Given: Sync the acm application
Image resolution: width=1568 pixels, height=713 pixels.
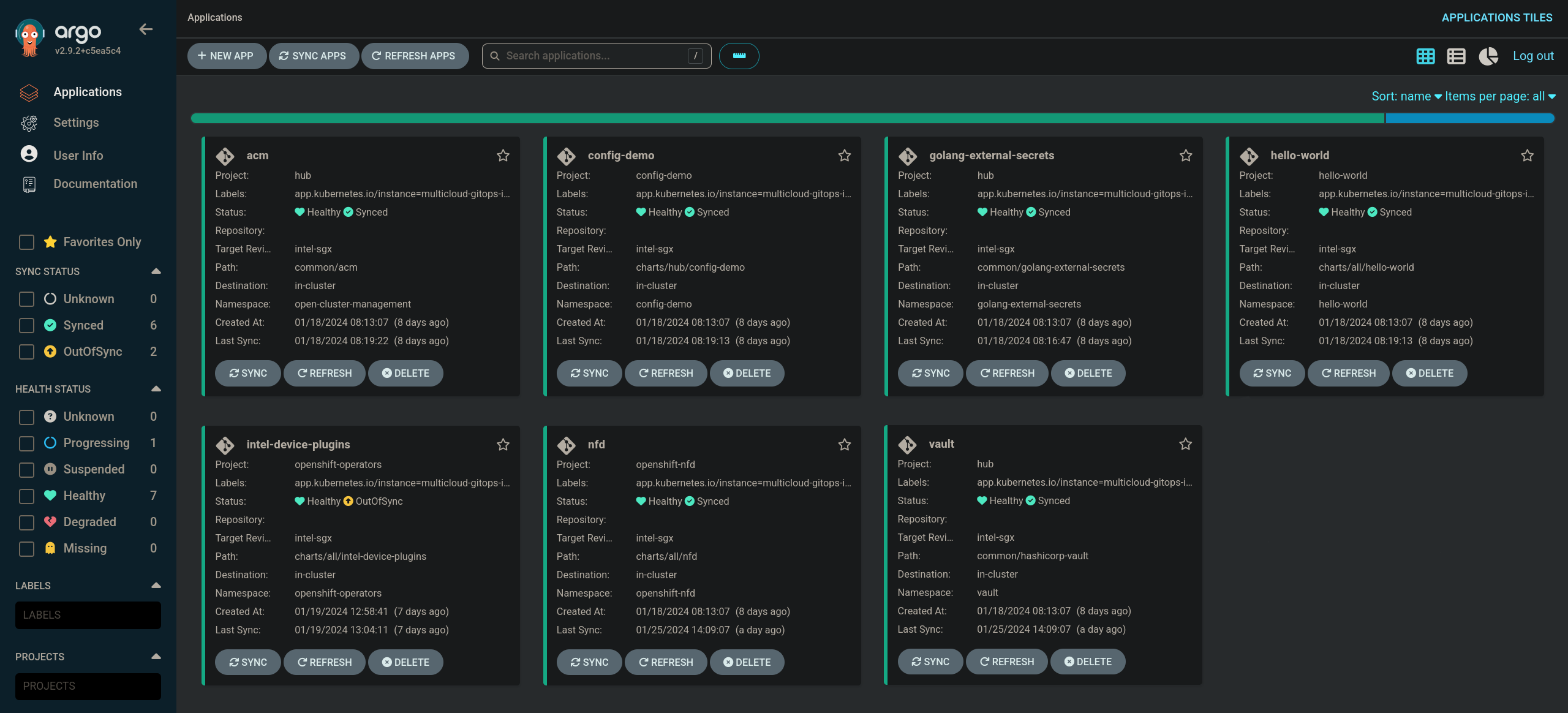Looking at the screenshot, I should click(248, 373).
